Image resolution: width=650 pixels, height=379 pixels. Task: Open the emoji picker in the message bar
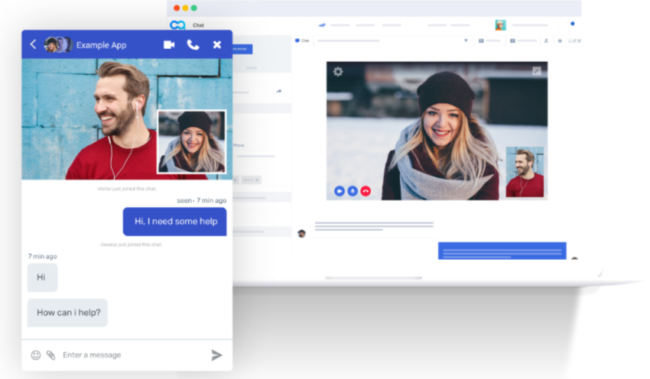(36, 355)
